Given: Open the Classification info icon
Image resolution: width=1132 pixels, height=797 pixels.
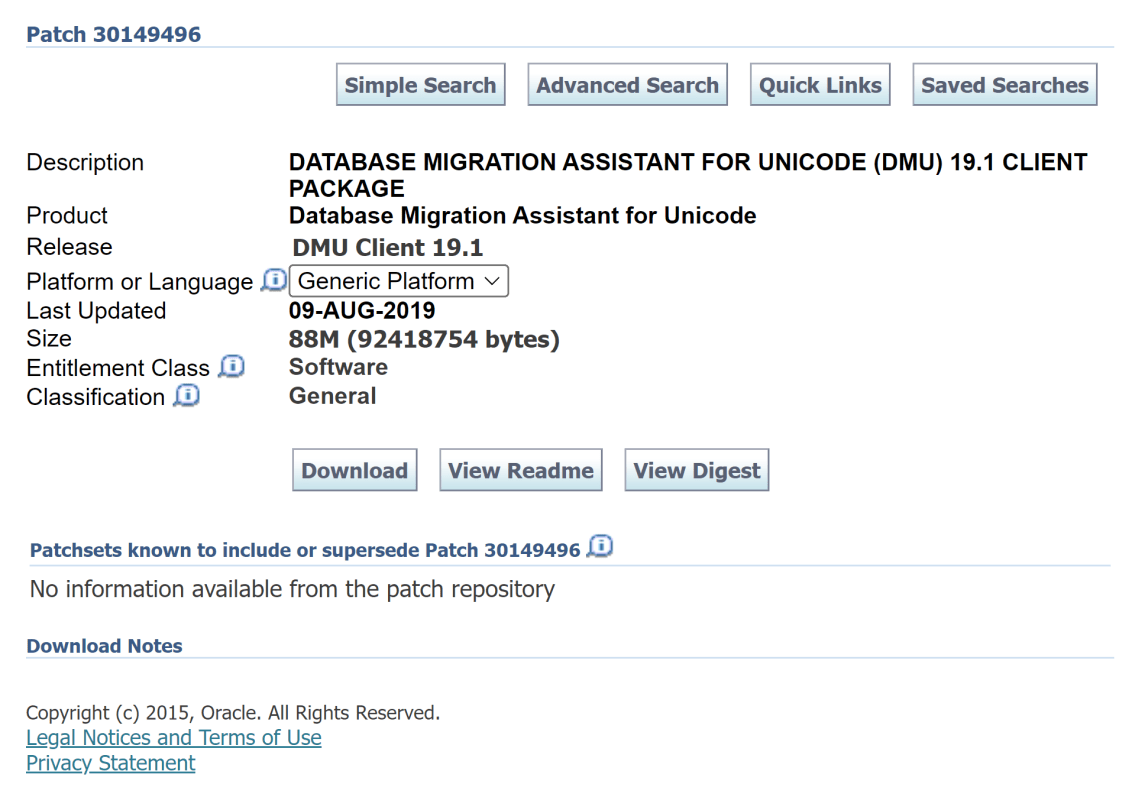Looking at the screenshot, I should tap(186, 396).
